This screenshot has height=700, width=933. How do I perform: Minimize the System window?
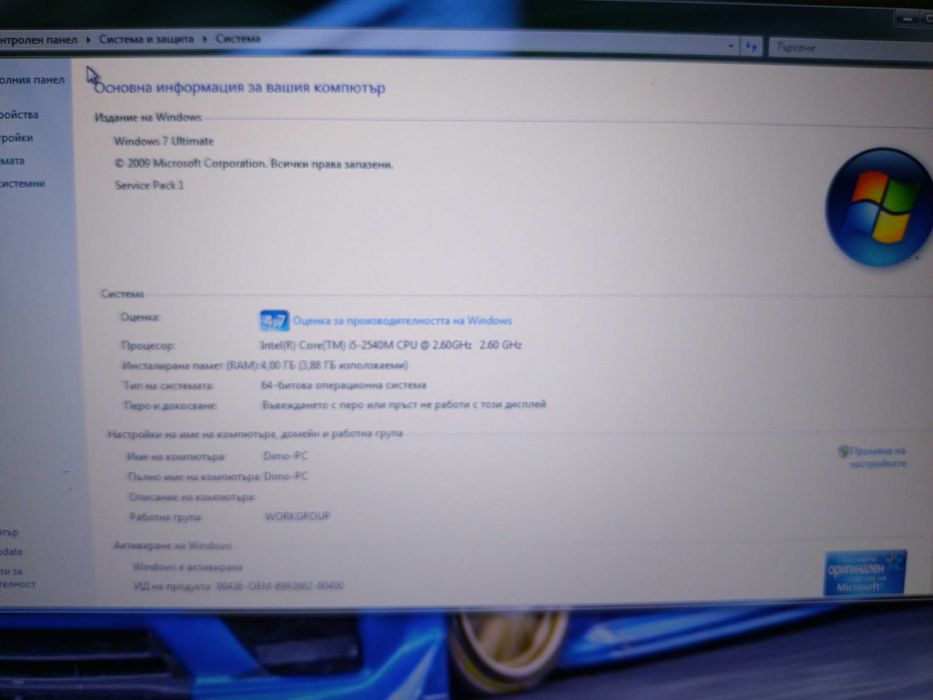coord(907,19)
